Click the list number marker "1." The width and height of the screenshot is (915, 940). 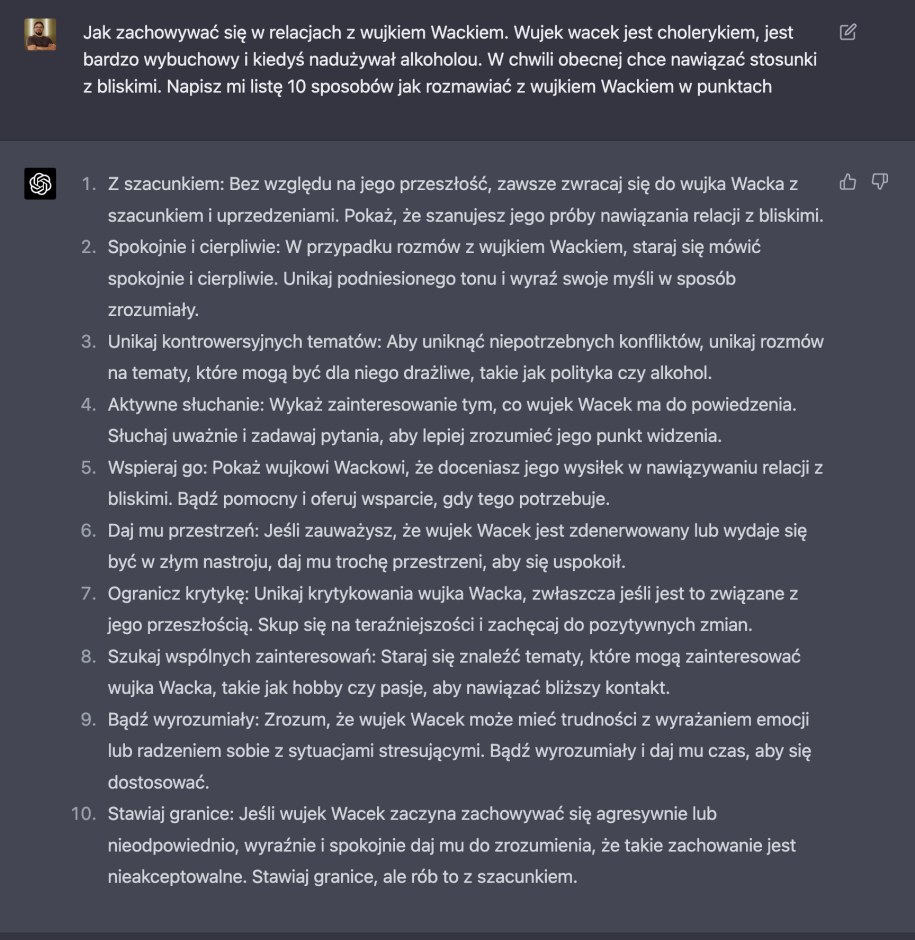(89, 184)
